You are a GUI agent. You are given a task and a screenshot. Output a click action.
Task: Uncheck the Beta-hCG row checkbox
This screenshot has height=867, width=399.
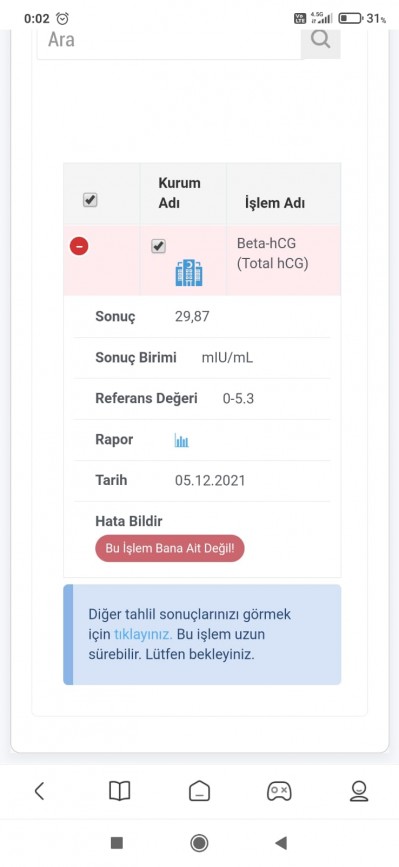159,246
